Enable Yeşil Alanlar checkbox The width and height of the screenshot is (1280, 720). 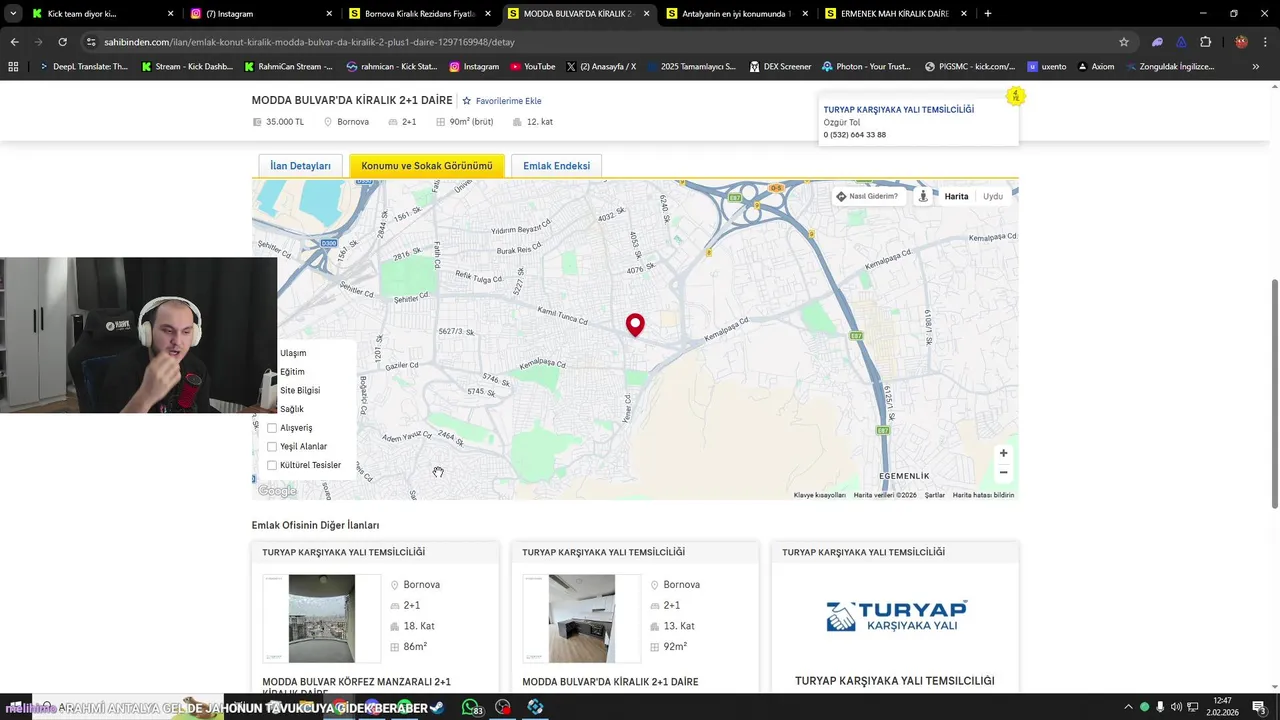point(272,447)
